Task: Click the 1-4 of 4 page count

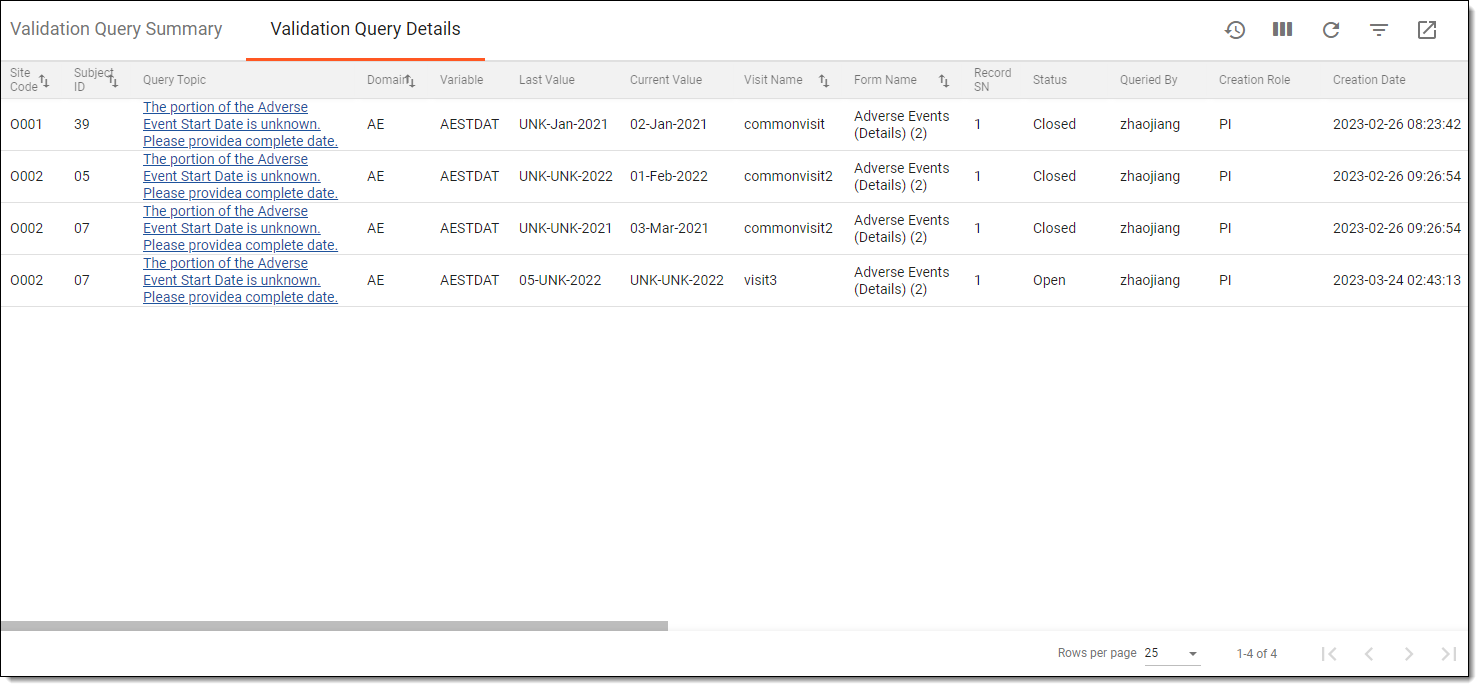Action: tap(1257, 654)
